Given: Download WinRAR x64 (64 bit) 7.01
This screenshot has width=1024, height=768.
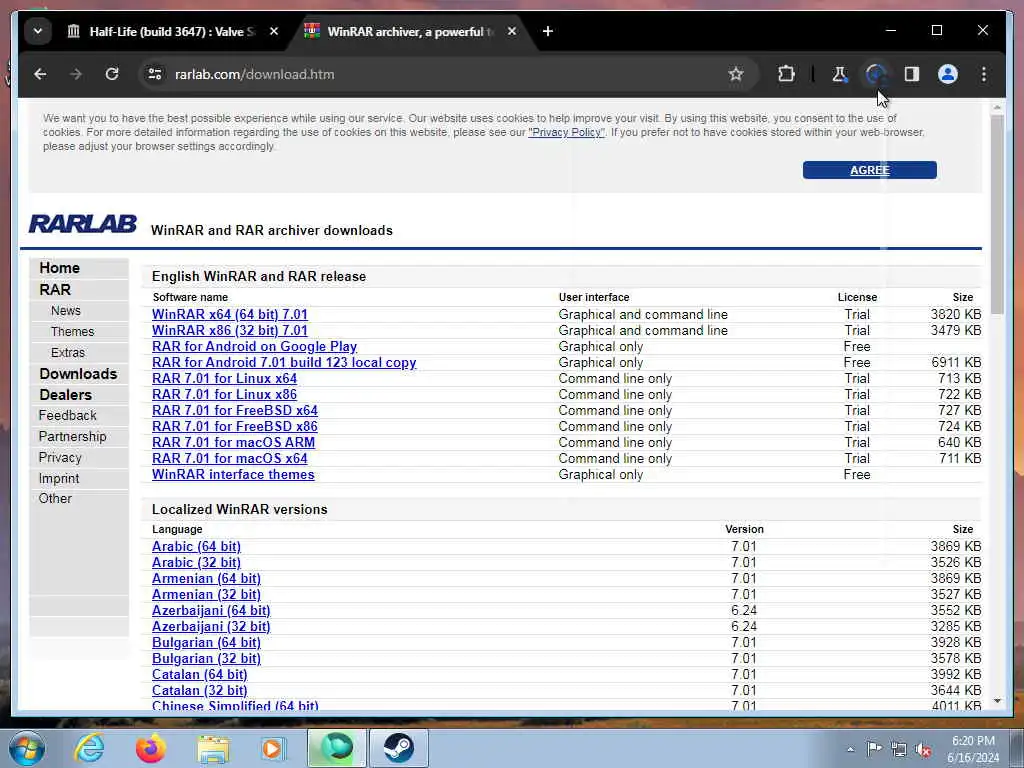Looking at the screenshot, I should tap(230, 314).
